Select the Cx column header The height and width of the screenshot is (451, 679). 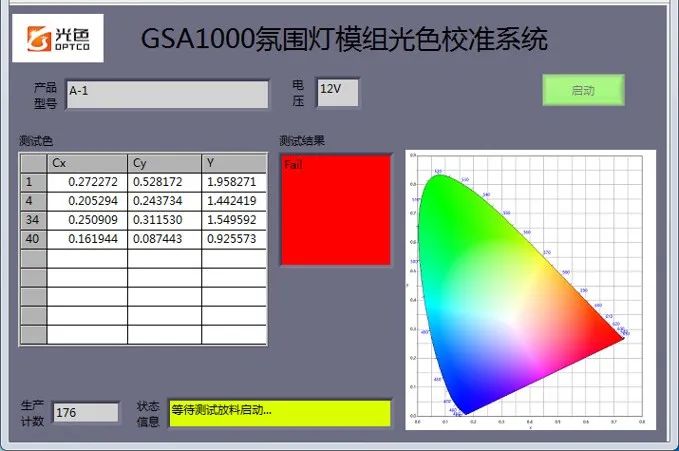tap(87, 163)
